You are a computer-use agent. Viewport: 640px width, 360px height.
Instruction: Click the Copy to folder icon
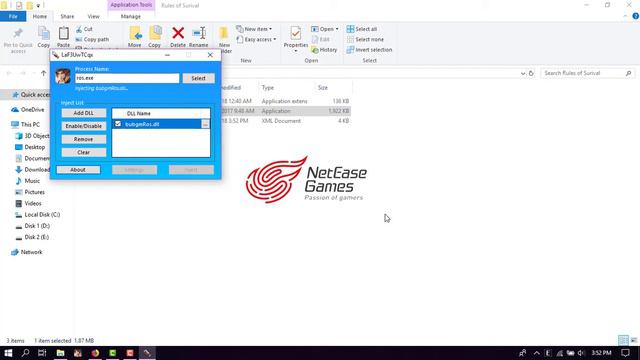pyautogui.click(x=155, y=33)
